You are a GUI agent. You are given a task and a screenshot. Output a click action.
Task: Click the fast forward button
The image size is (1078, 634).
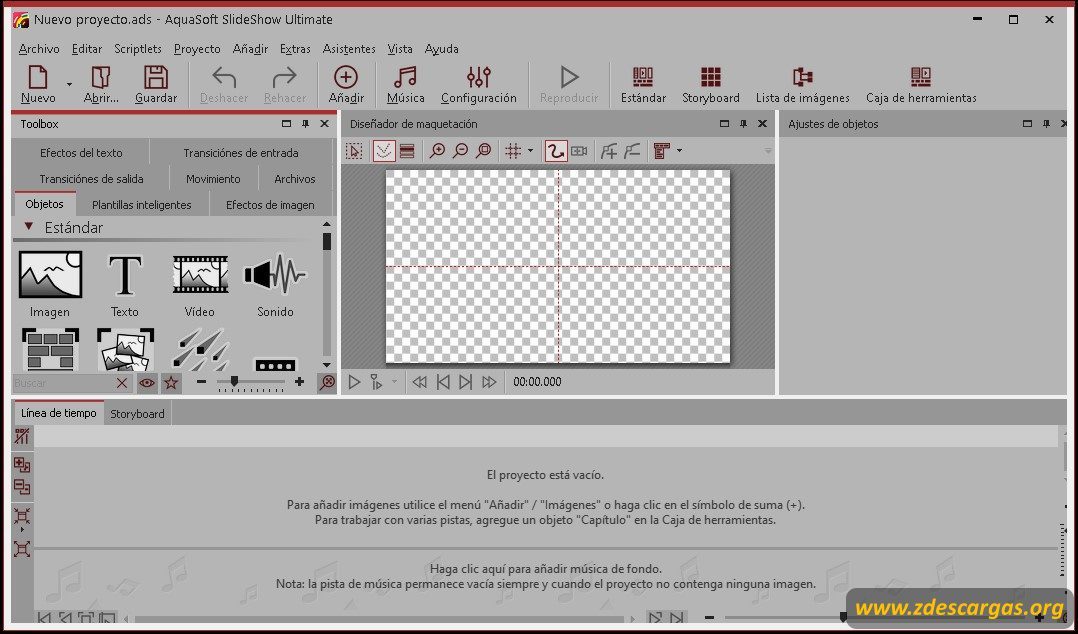coord(489,382)
